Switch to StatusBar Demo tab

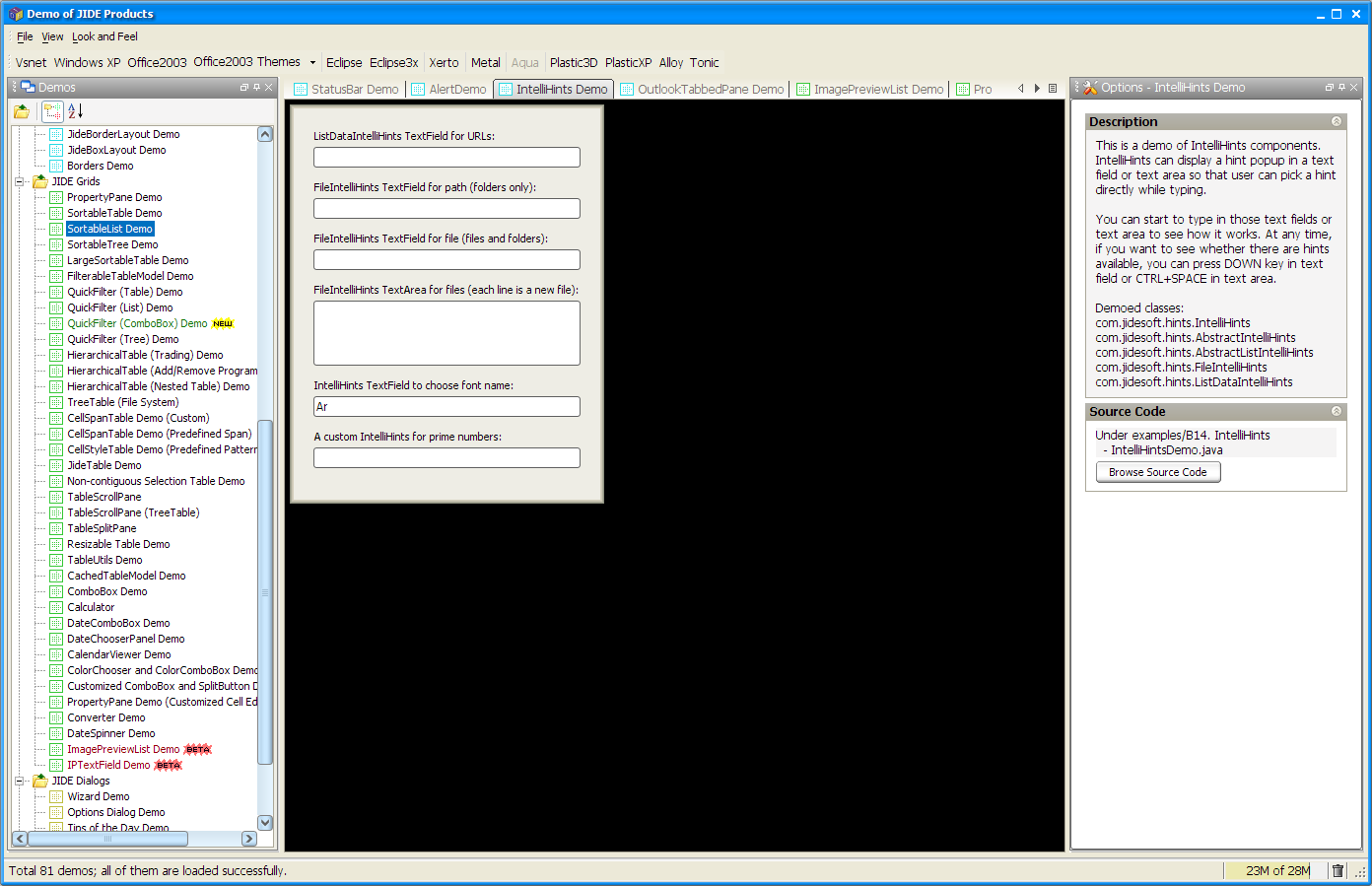(x=346, y=89)
